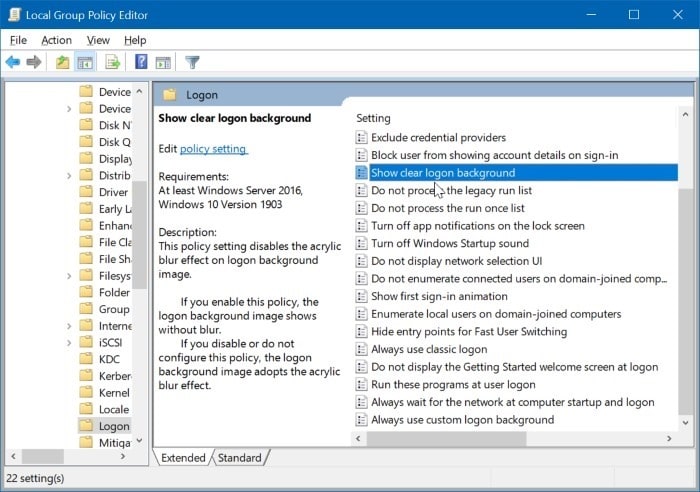Click the Logon folder icon in the tree
The image size is (700, 492).
[86, 425]
